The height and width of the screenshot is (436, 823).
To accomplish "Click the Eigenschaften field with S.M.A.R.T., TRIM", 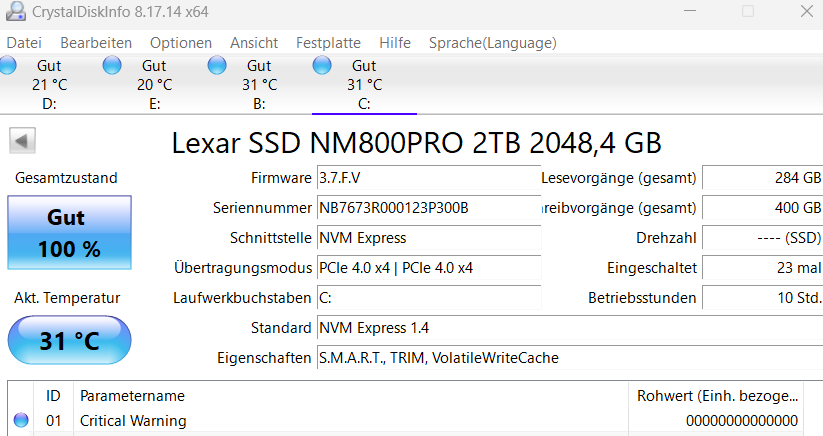I will (570, 357).
